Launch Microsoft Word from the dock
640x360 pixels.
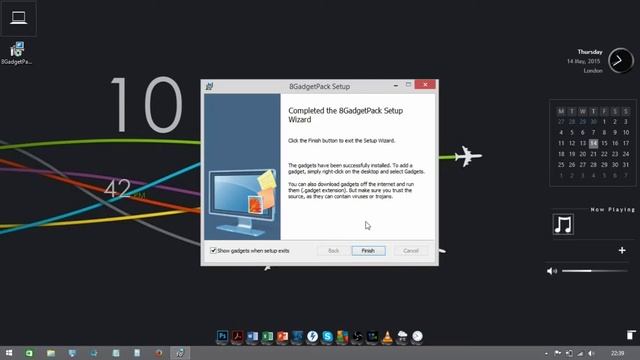(253, 336)
